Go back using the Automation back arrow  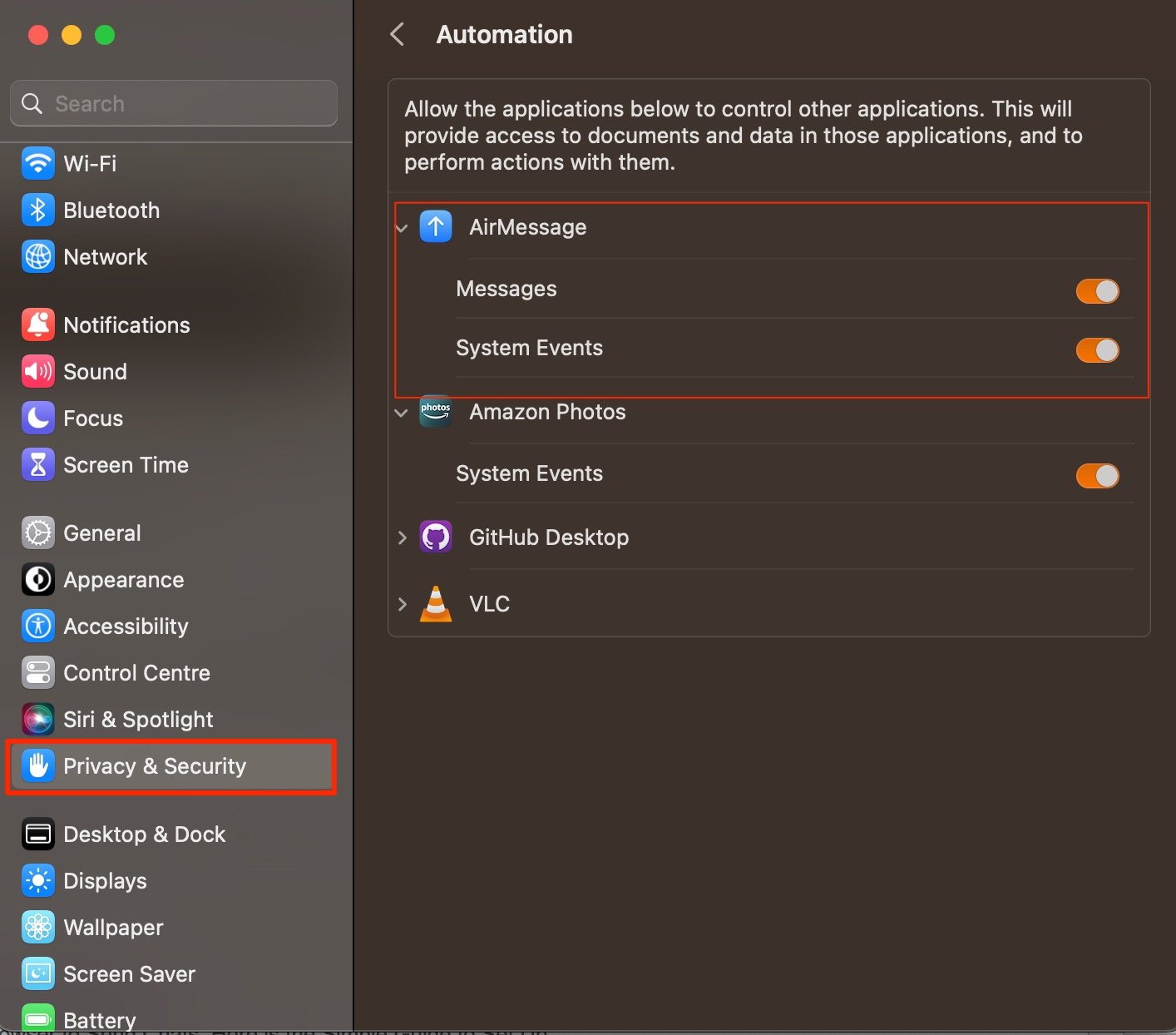tap(398, 34)
